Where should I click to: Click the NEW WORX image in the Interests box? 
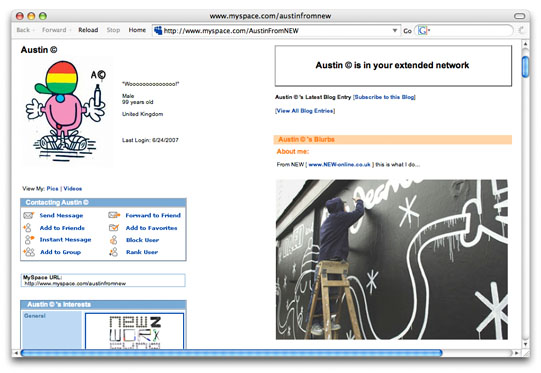pos(135,331)
